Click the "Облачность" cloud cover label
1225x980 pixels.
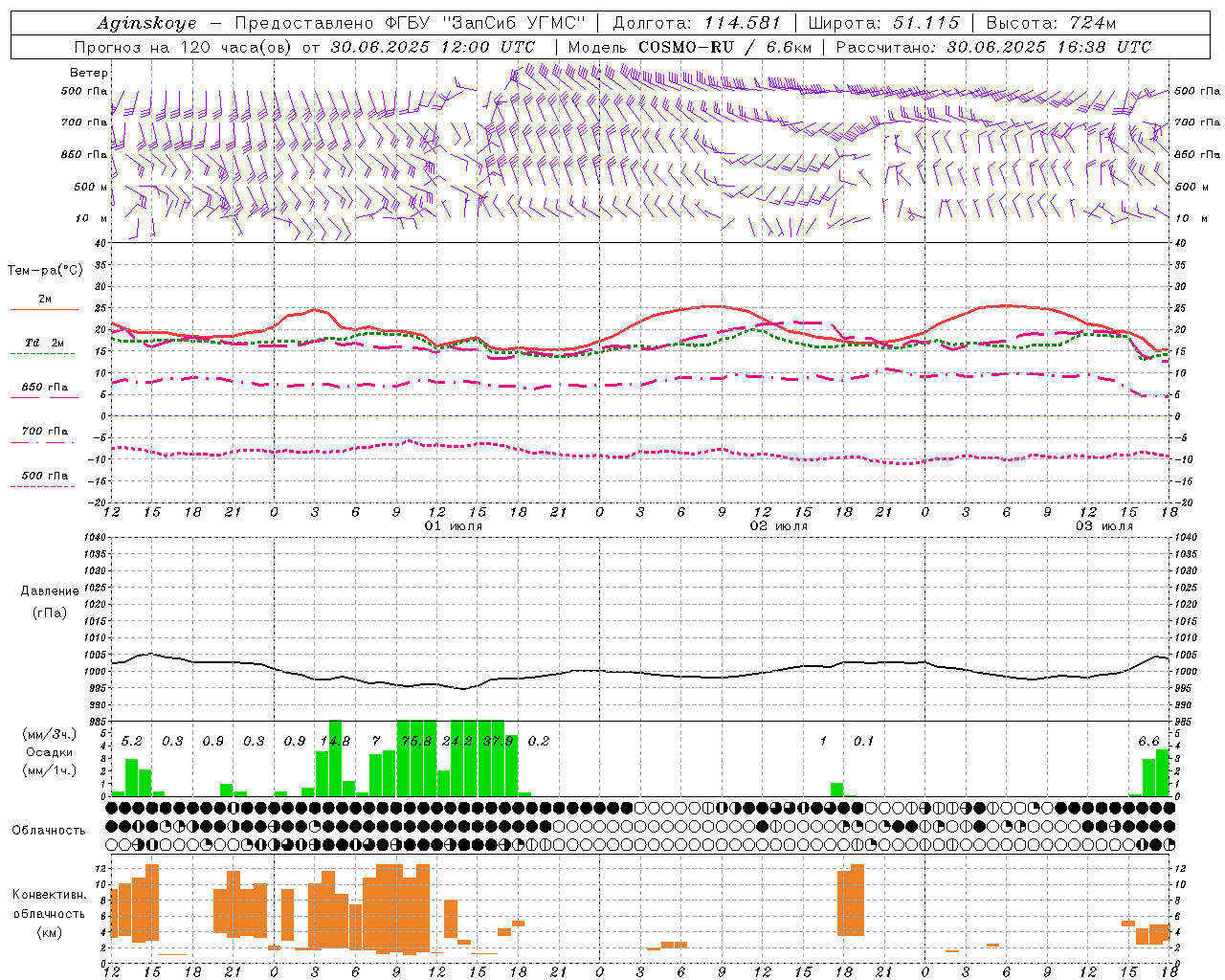(x=49, y=830)
